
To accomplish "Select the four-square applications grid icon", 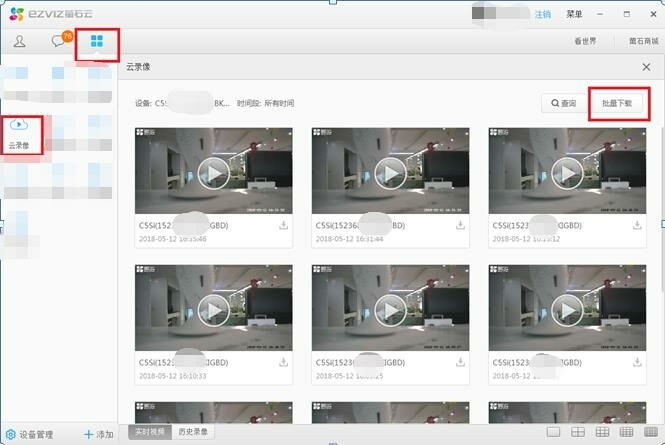I will click(97, 41).
